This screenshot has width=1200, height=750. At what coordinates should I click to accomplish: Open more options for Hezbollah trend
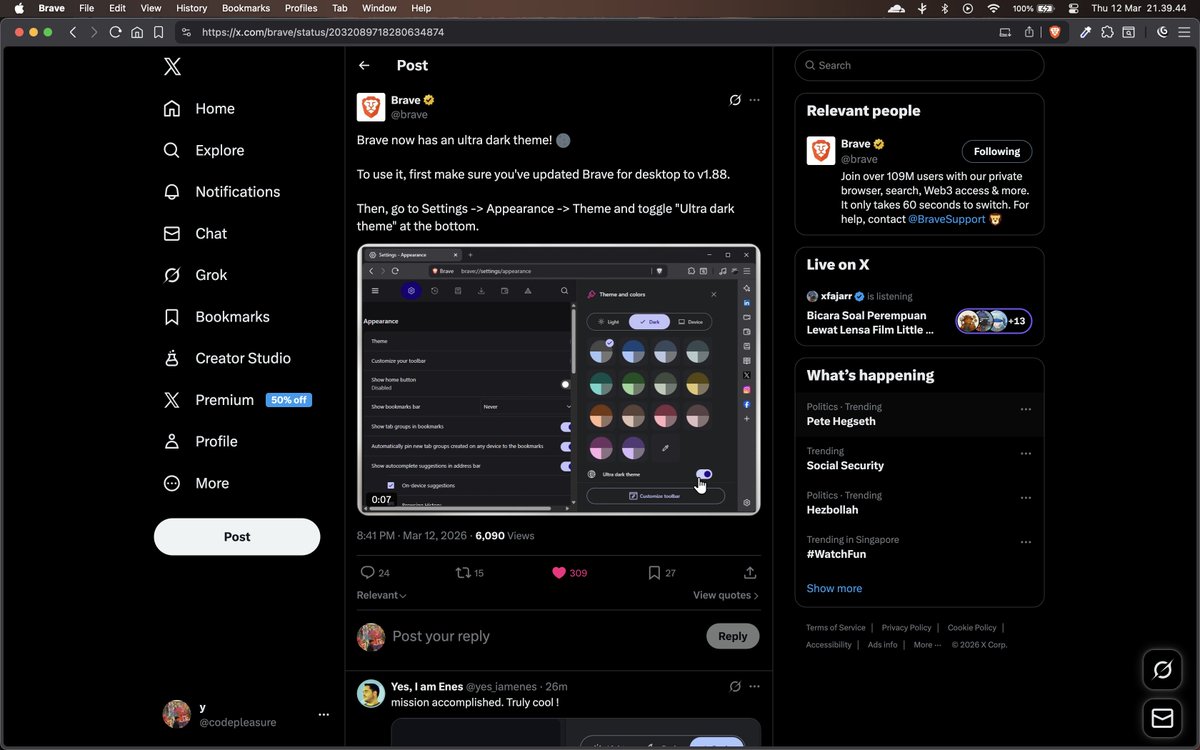pos(1025,497)
